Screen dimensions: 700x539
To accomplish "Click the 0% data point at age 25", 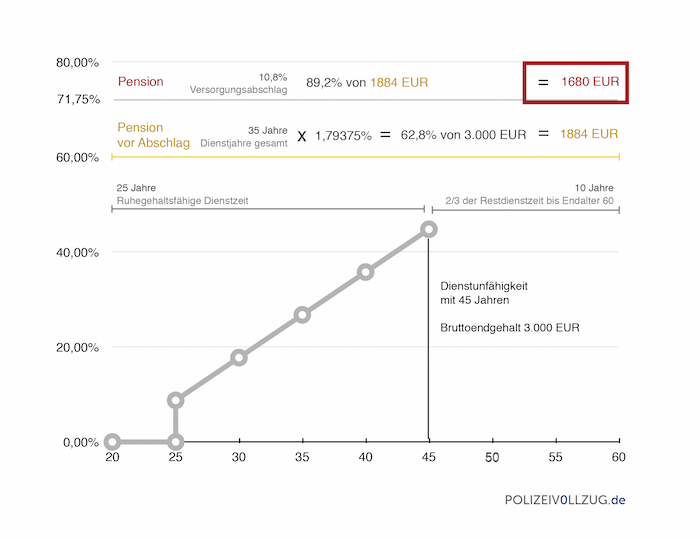I will 176,442.
